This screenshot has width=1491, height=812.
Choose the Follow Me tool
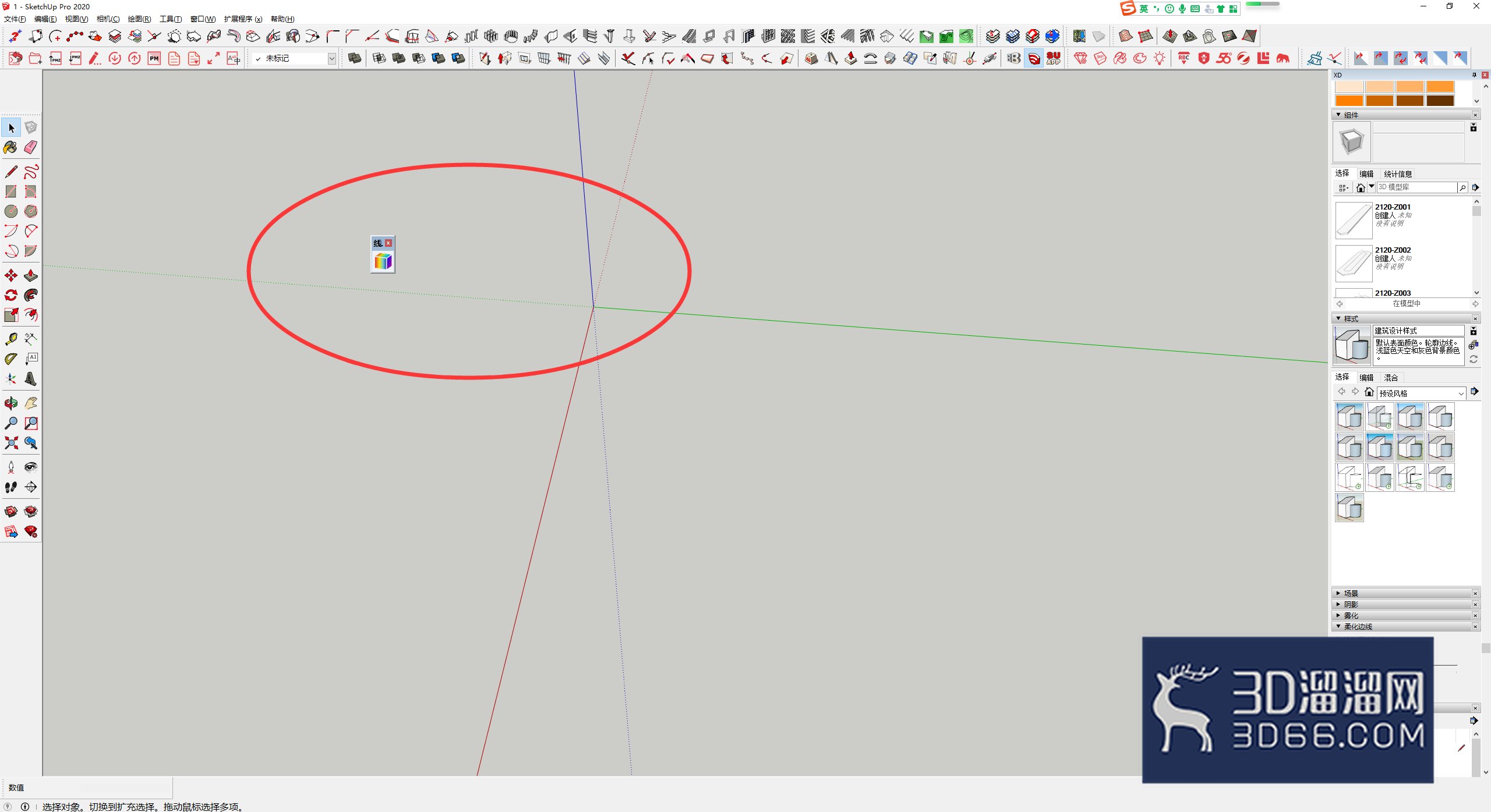31,295
